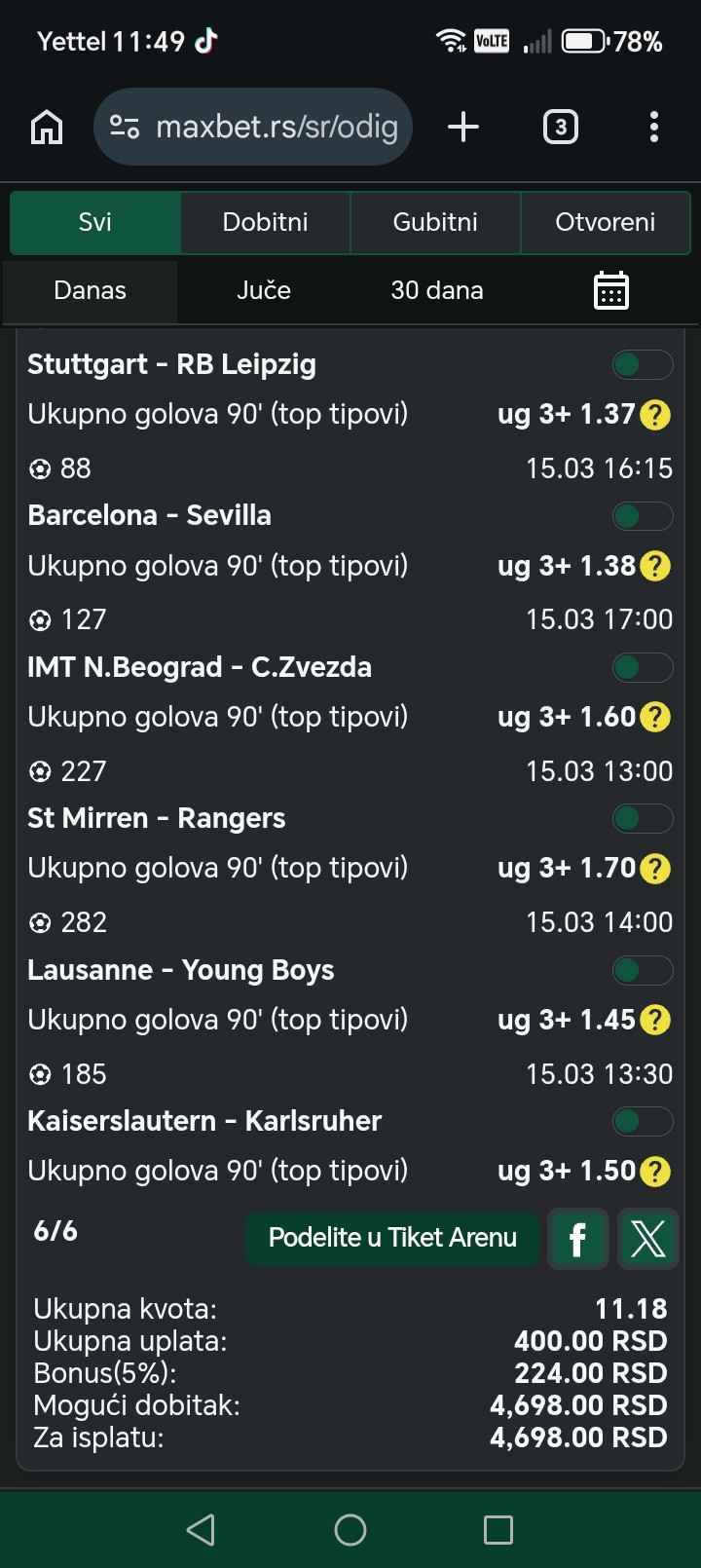
Task: Tap help icon next to odds 1.37
Action: pyautogui.click(x=655, y=415)
